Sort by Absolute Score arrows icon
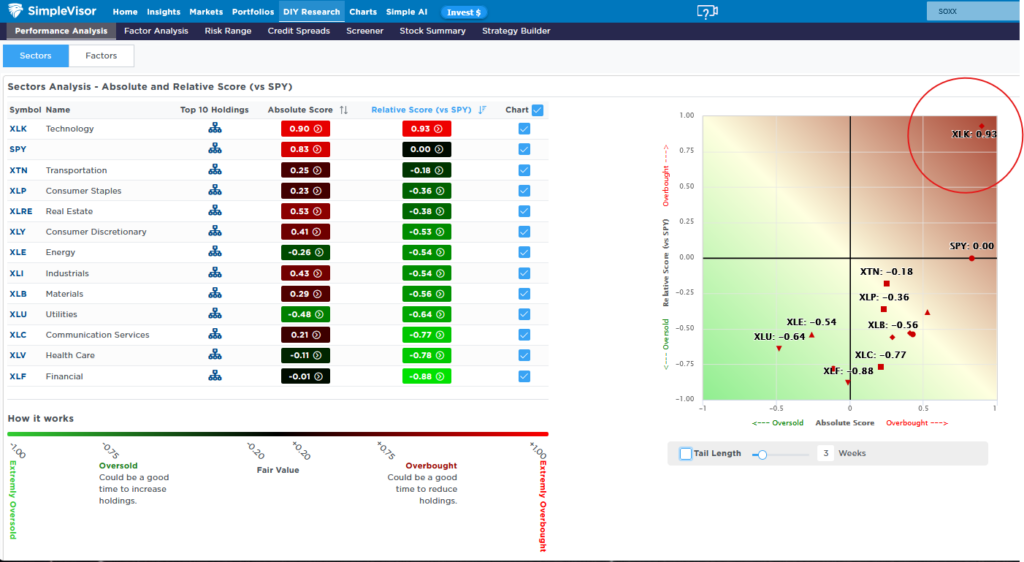The image size is (1024, 562). coord(344,110)
